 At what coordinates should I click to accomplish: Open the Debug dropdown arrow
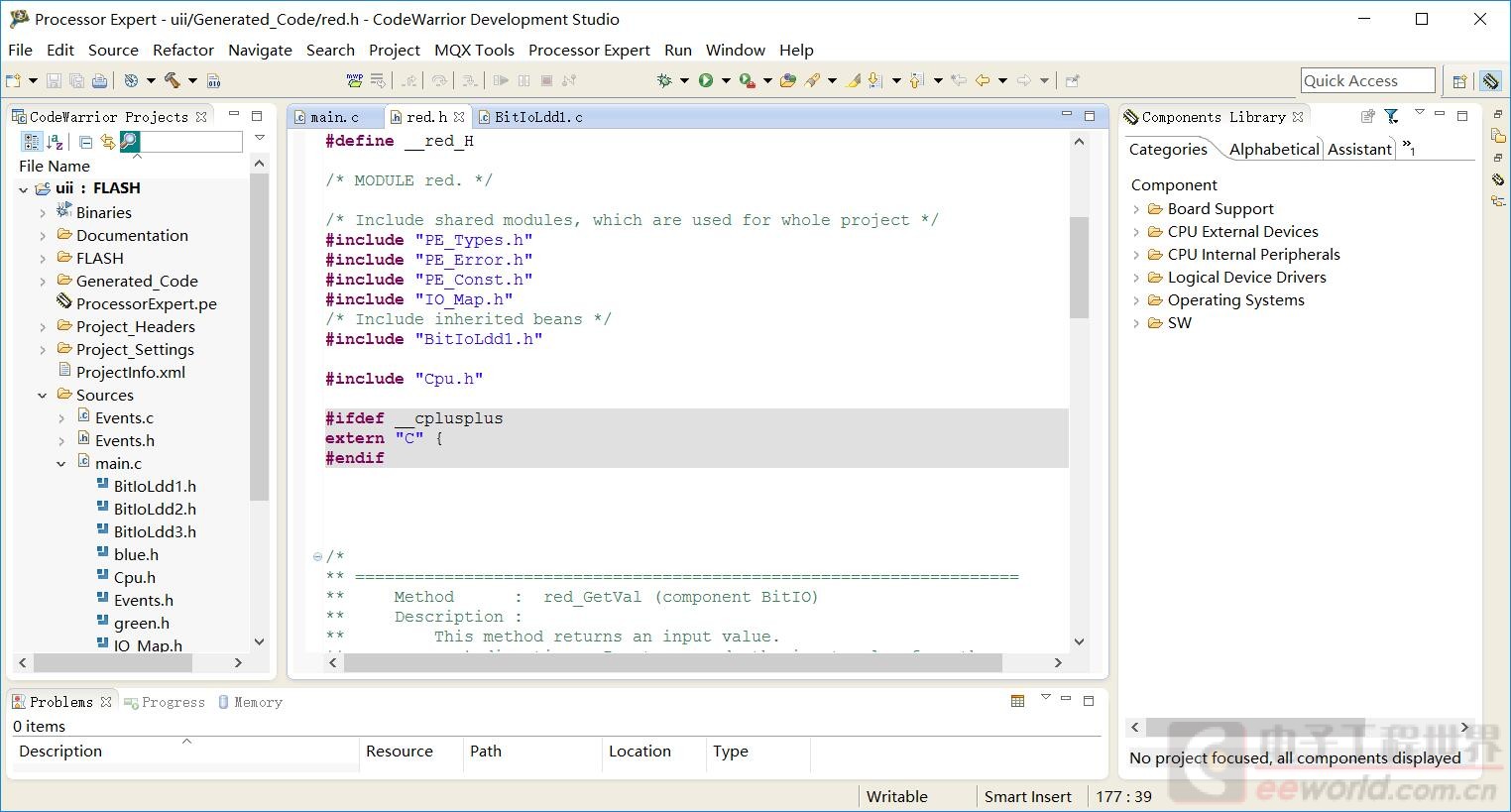[684, 80]
